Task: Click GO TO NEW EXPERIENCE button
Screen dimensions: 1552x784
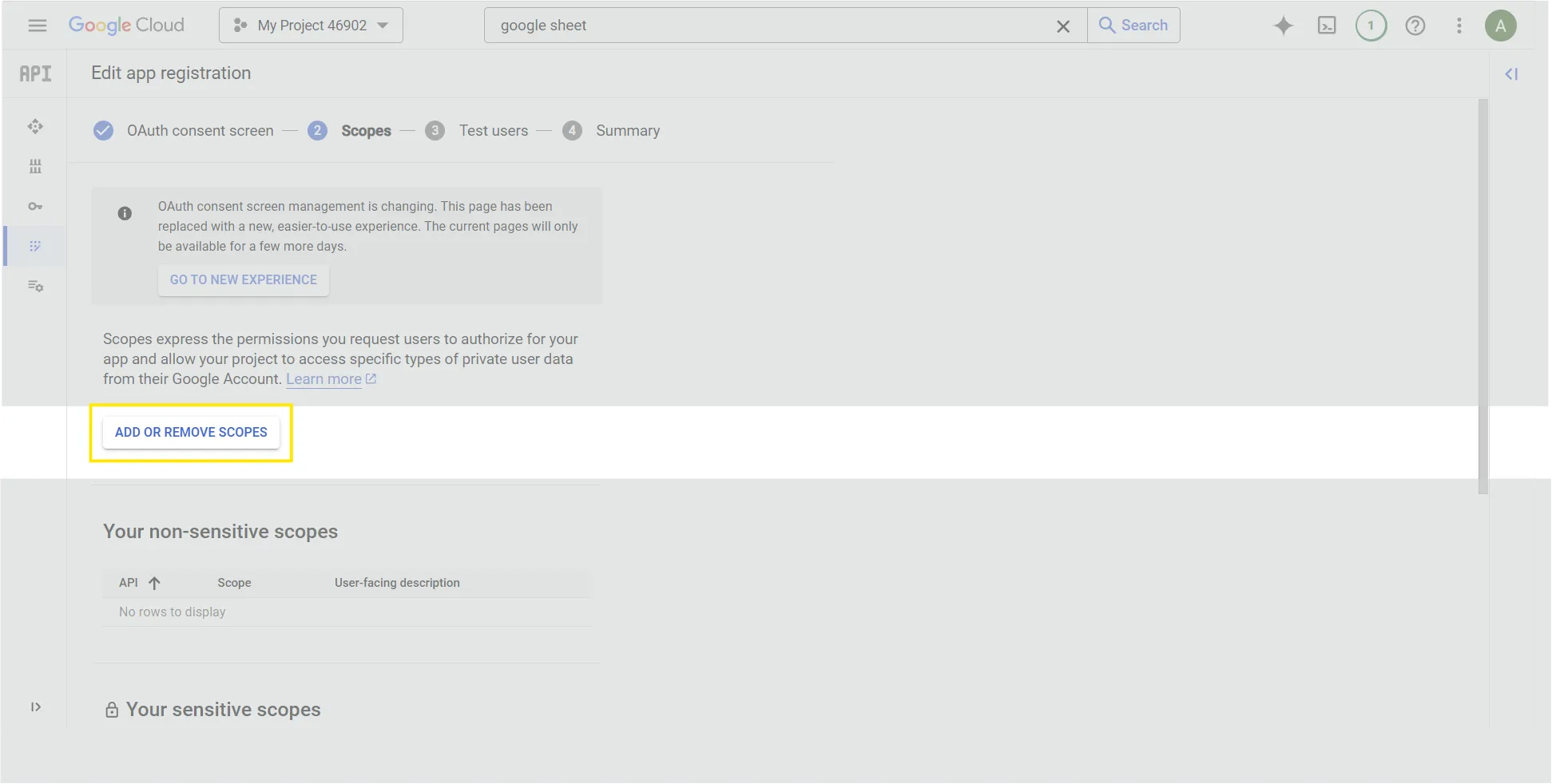Action: (244, 279)
